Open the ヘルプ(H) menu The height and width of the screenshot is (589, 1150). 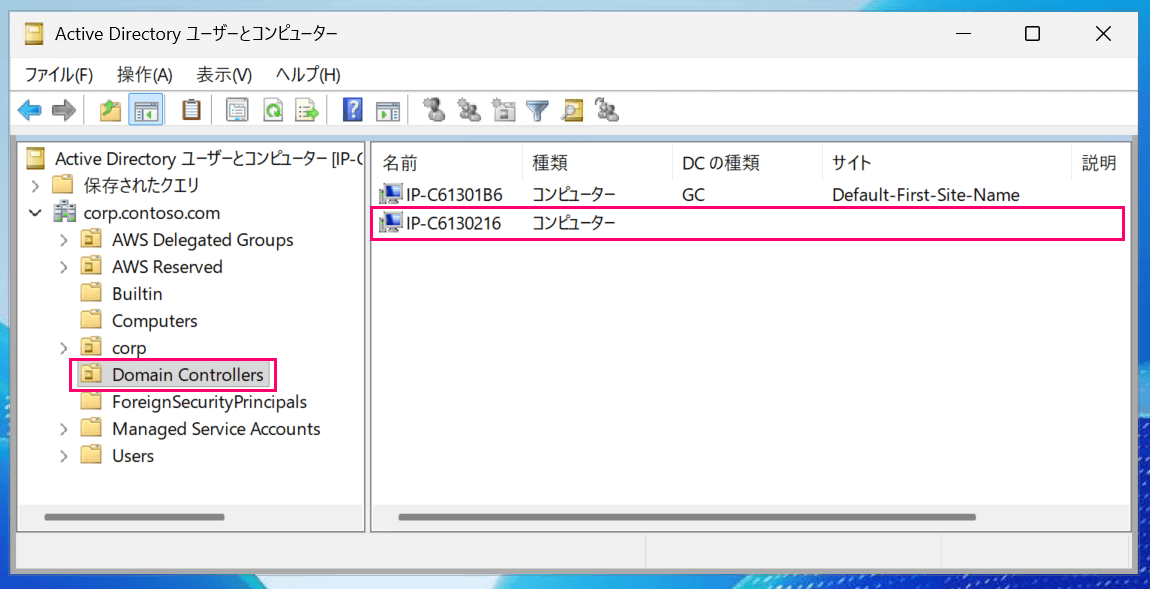tap(308, 74)
